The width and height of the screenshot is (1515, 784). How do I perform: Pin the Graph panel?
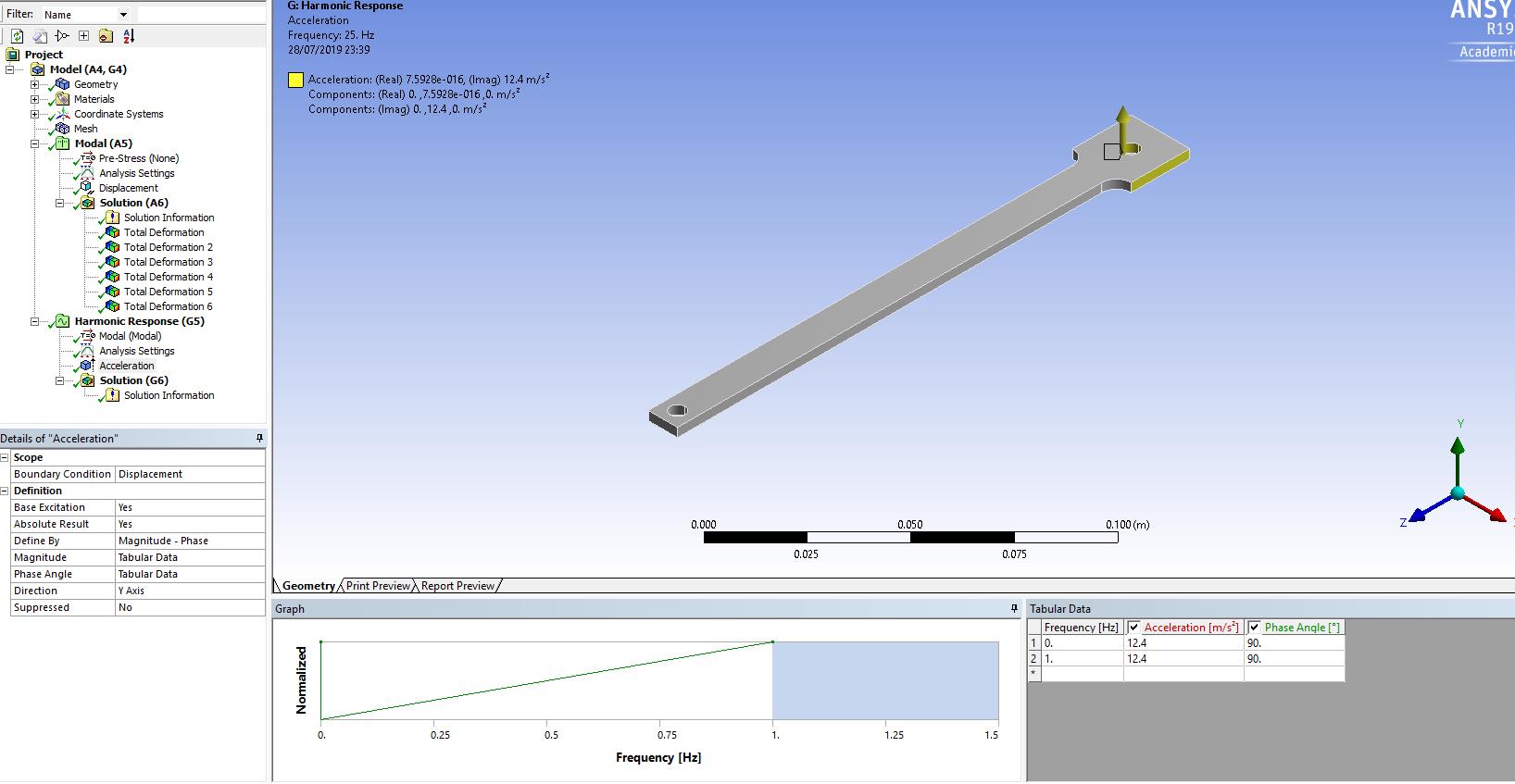point(1014,608)
